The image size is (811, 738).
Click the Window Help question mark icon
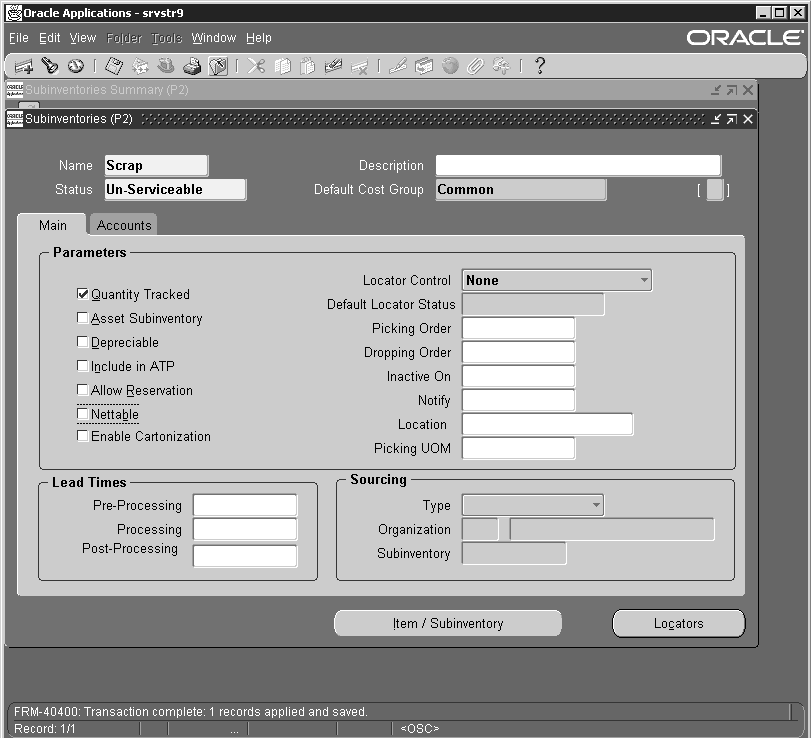539,66
